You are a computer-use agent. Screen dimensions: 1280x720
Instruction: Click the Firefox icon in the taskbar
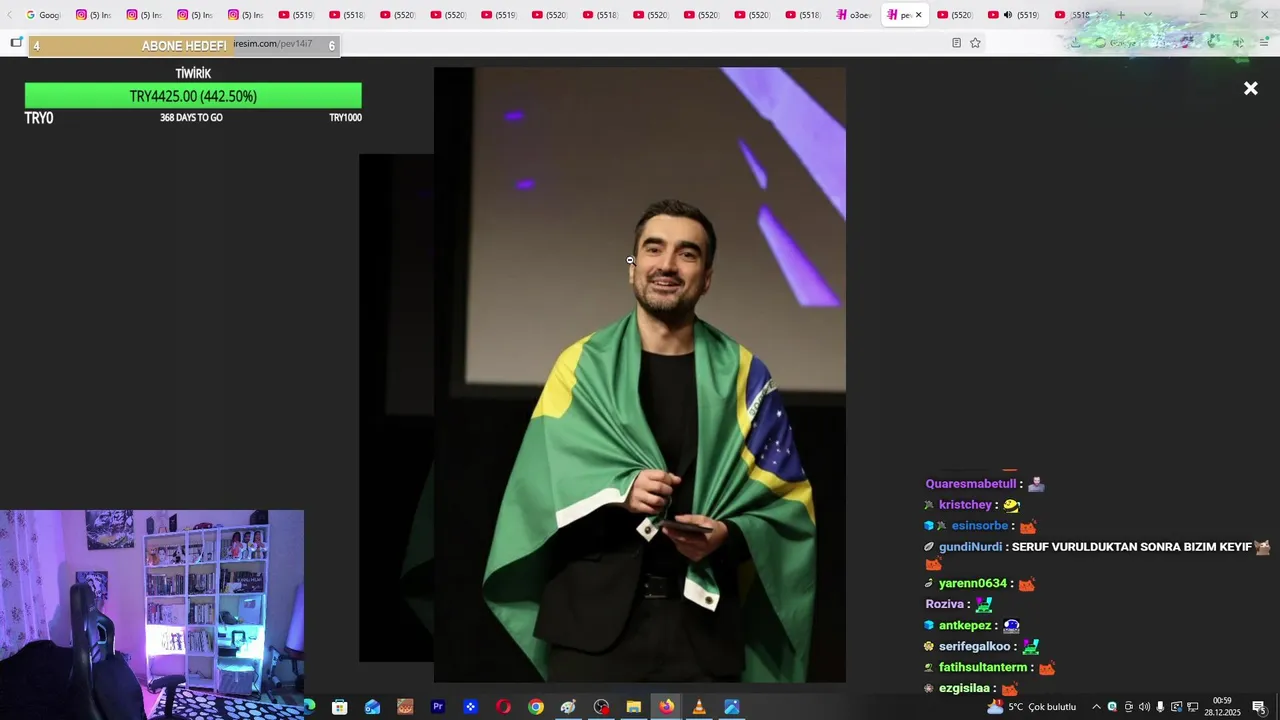point(666,707)
